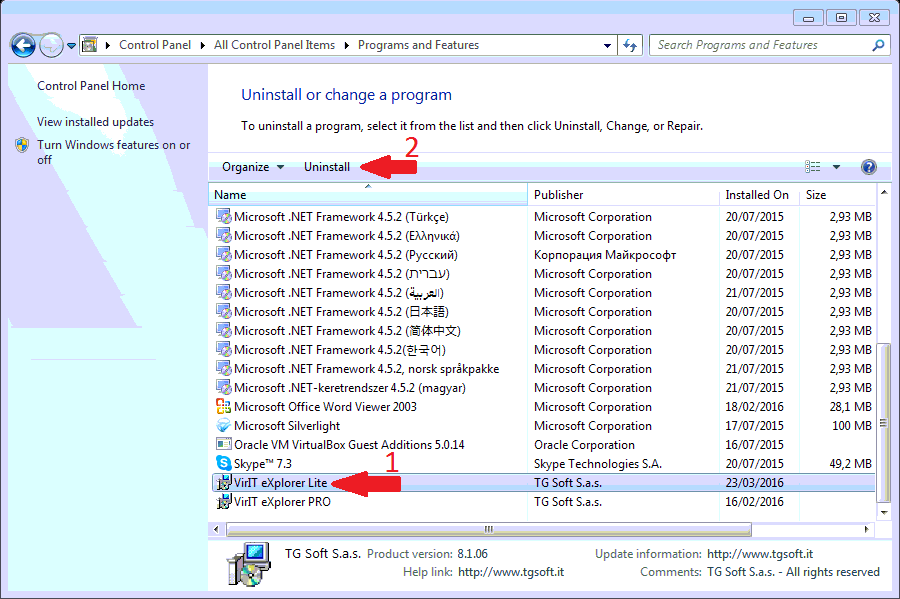Open the view options dropdown arrow
The width and height of the screenshot is (900, 599).
coord(836,167)
